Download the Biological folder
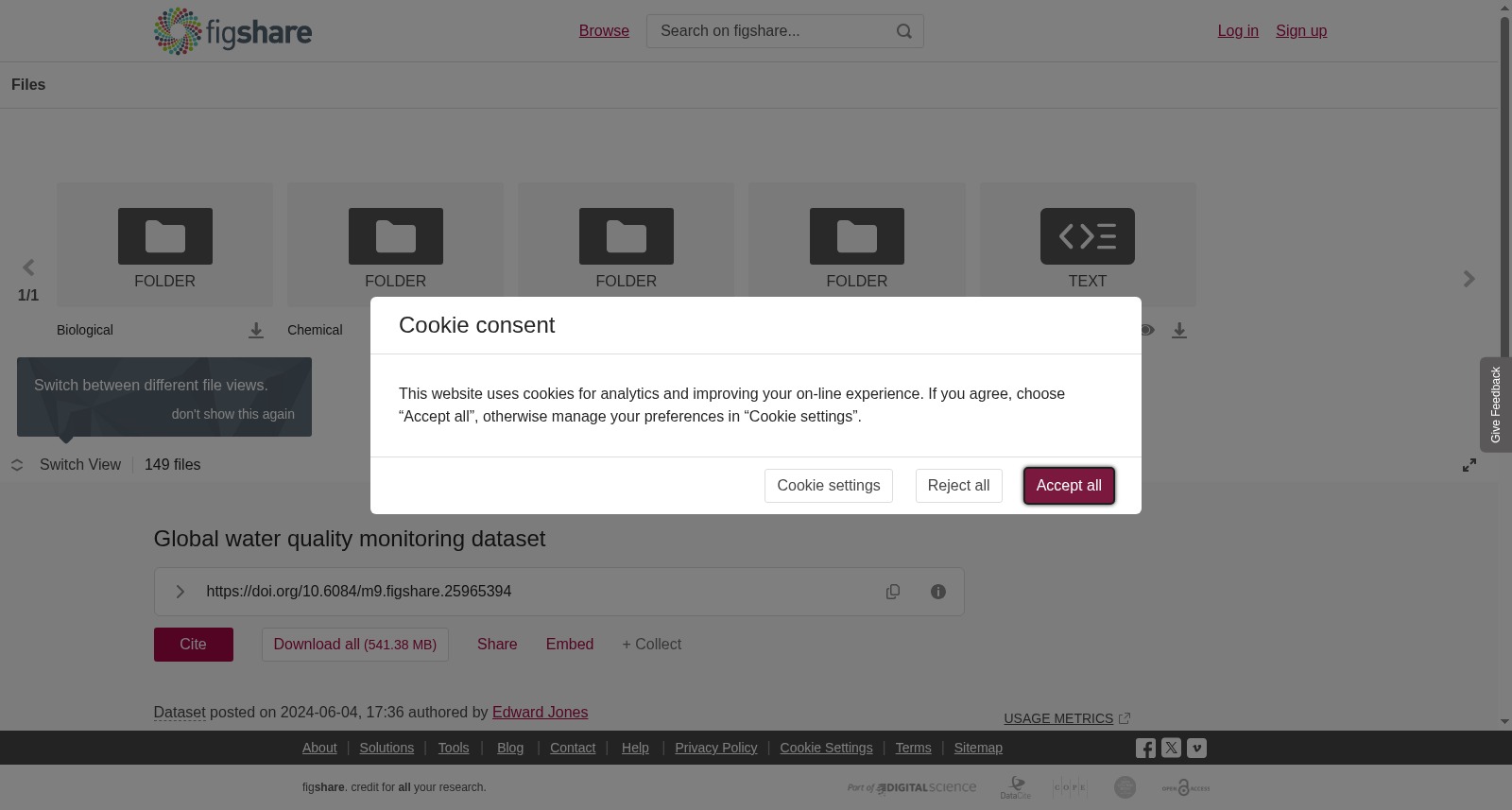 coord(256,330)
